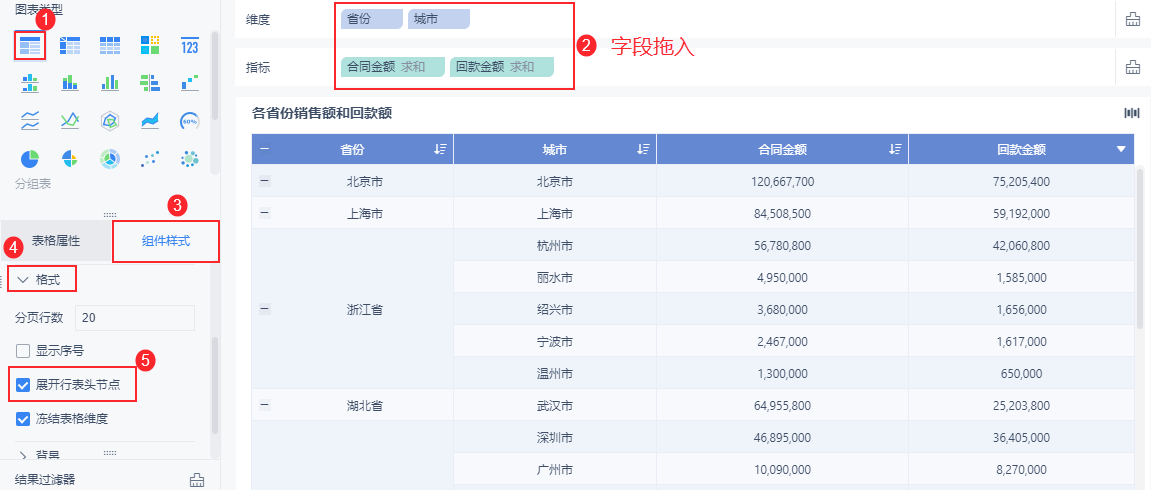Viewport: 1151px width, 490px height.
Task: Click the 省份 dimension field pill
Action: pos(371,20)
